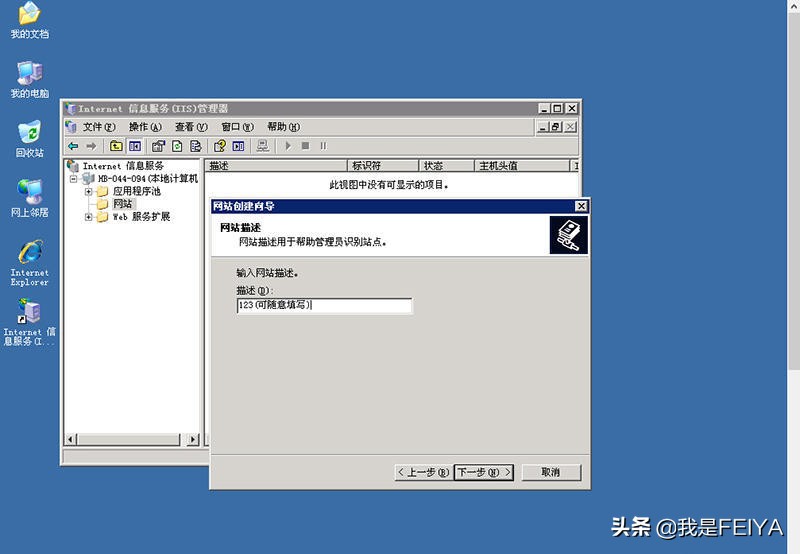Click the 主机头值 column header
The height and width of the screenshot is (554, 800).
[522, 166]
